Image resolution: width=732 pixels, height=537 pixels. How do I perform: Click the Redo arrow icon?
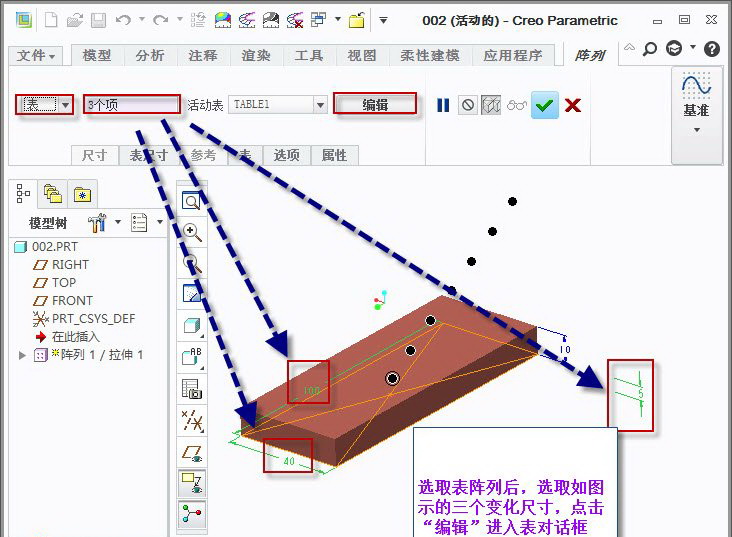click(161, 20)
